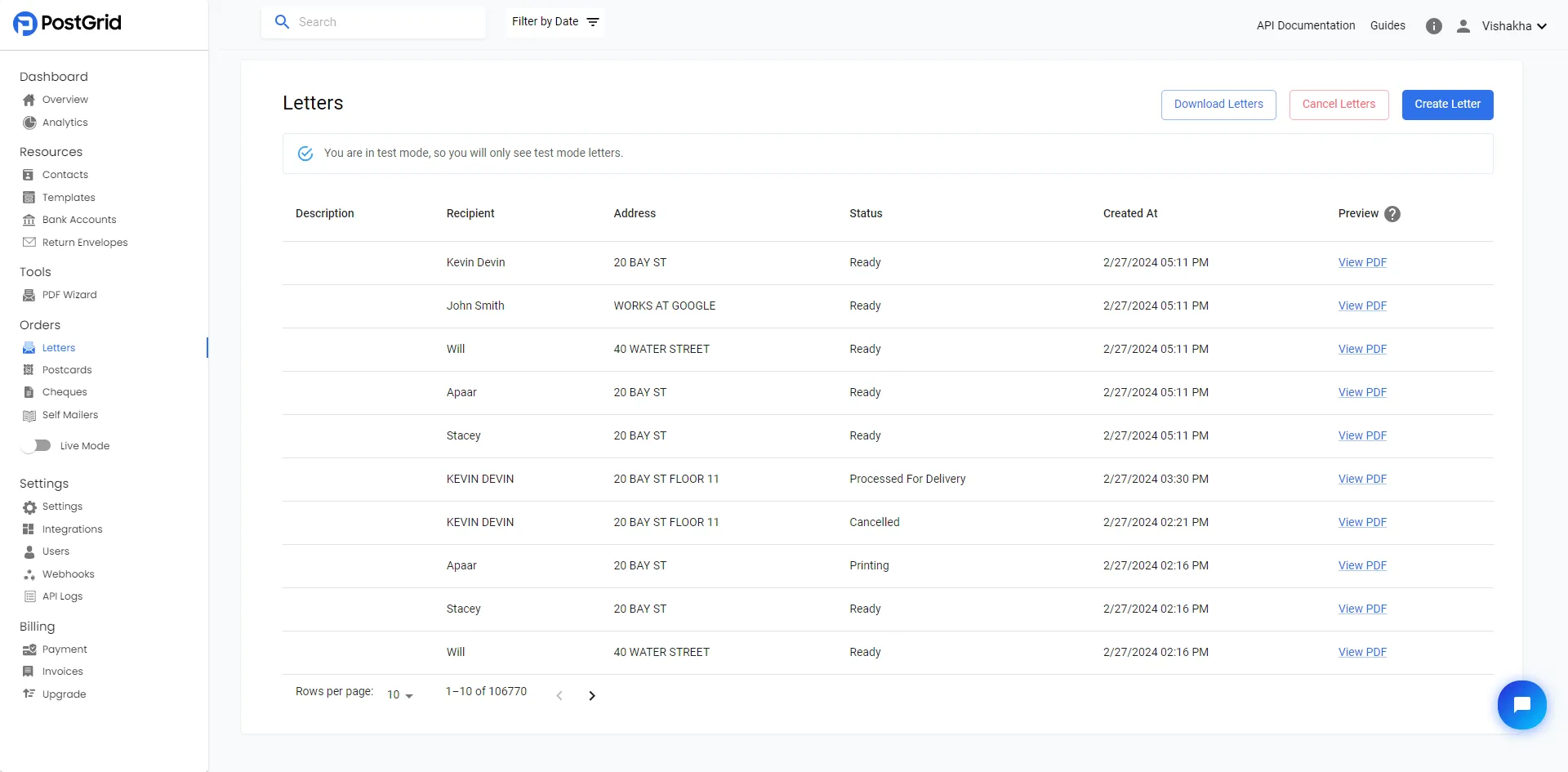Click the Bank Accounts icon
This screenshot has height=772, width=1568.
coord(29,219)
